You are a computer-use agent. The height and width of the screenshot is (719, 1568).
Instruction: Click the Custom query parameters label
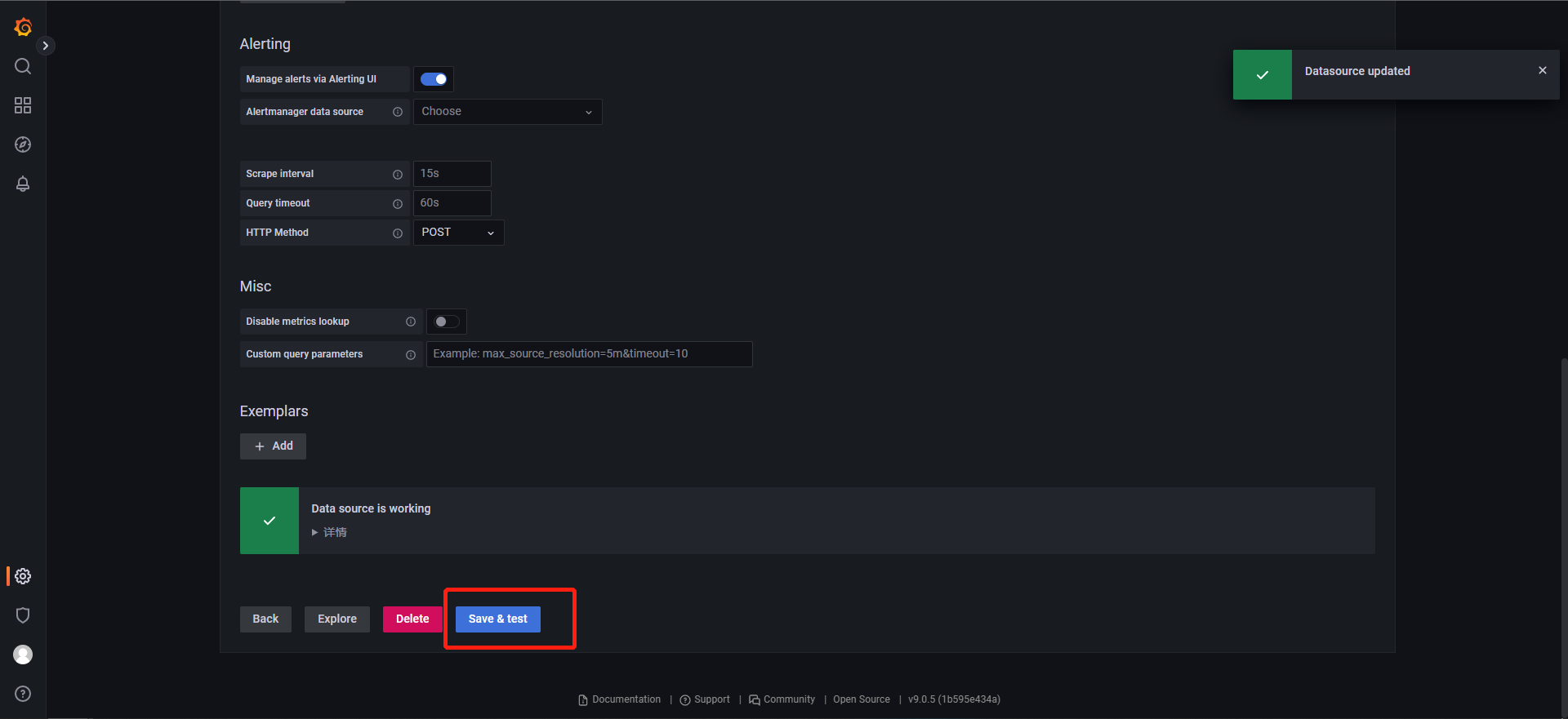(305, 354)
